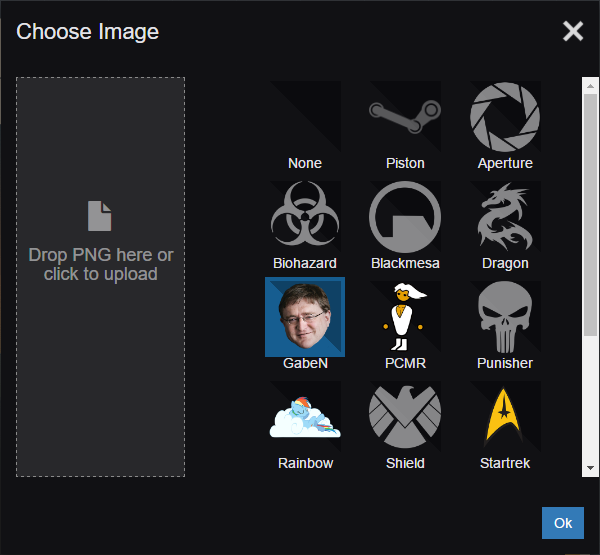Click the "Blackmesa" label text

click(x=405, y=263)
